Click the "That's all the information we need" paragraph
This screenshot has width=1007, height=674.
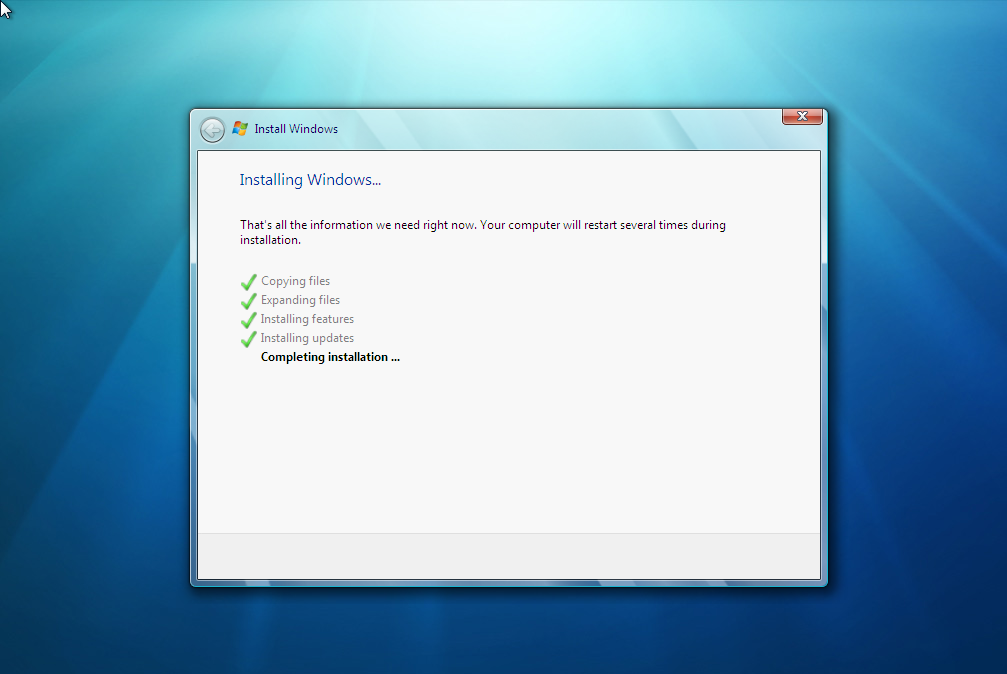pyautogui.click(x=483, y=232)
